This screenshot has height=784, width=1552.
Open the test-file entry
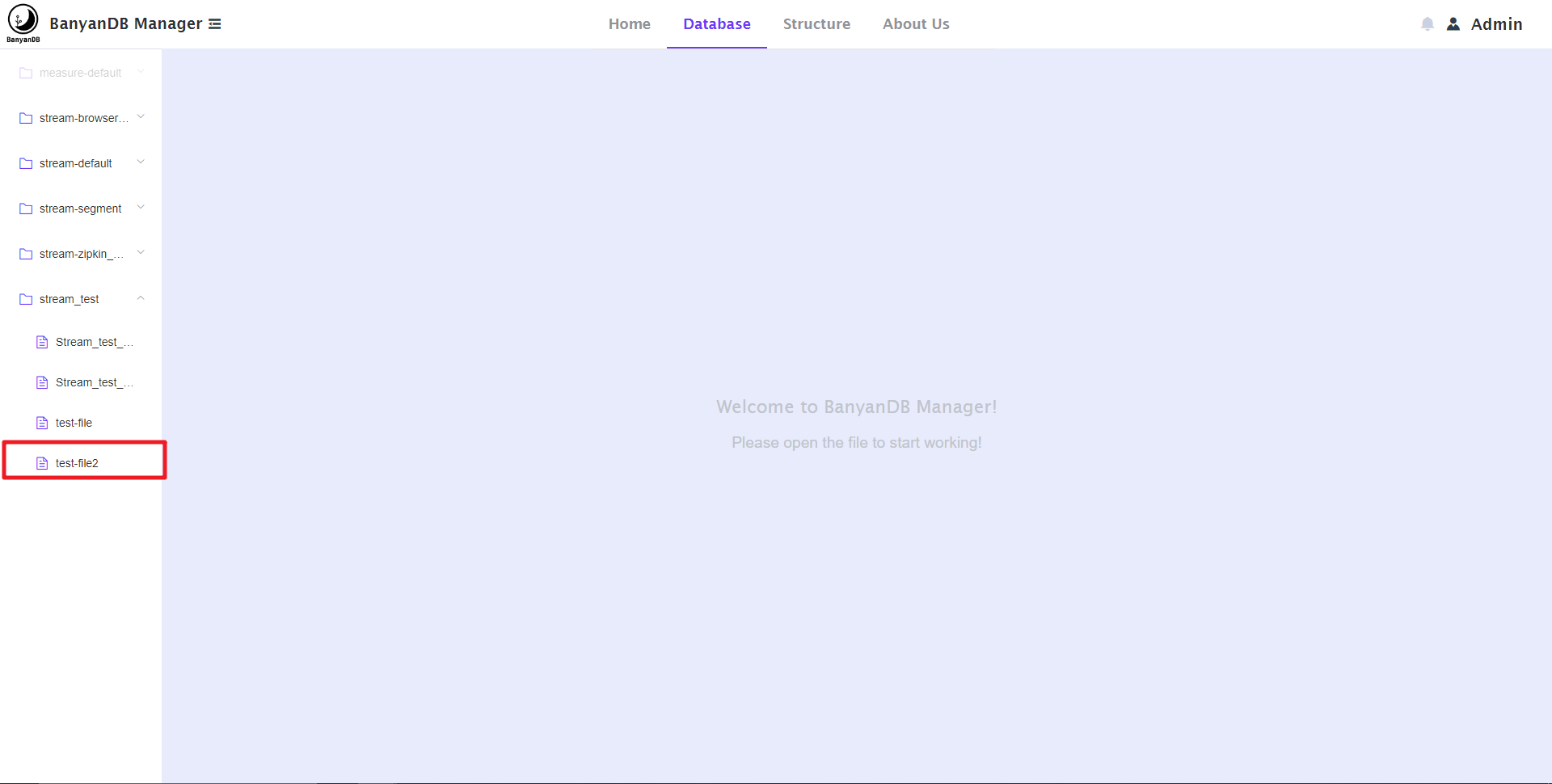tap(74, 423)
